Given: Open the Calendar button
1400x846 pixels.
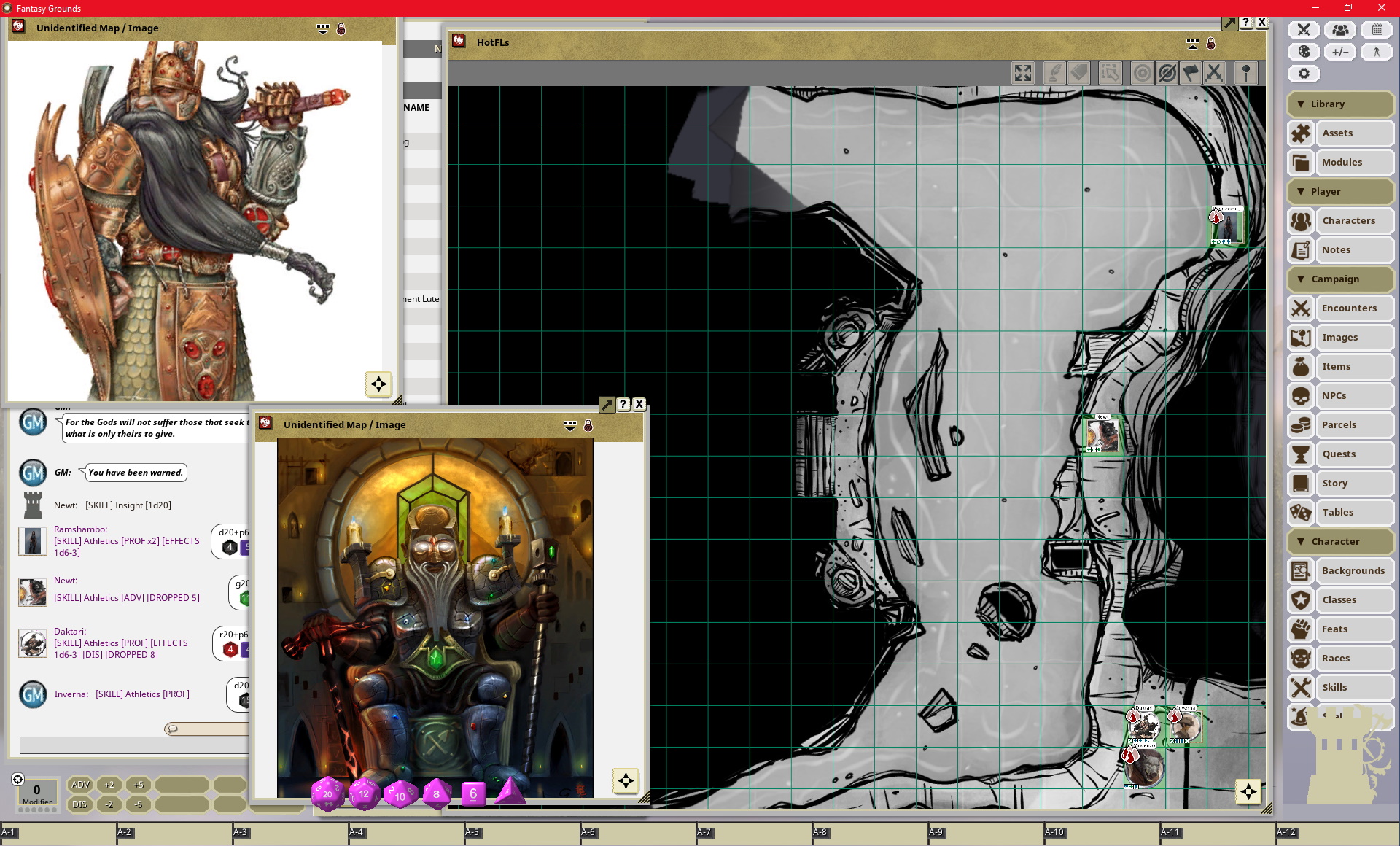Looking at the screenshot, I should tap(1377, 30).
